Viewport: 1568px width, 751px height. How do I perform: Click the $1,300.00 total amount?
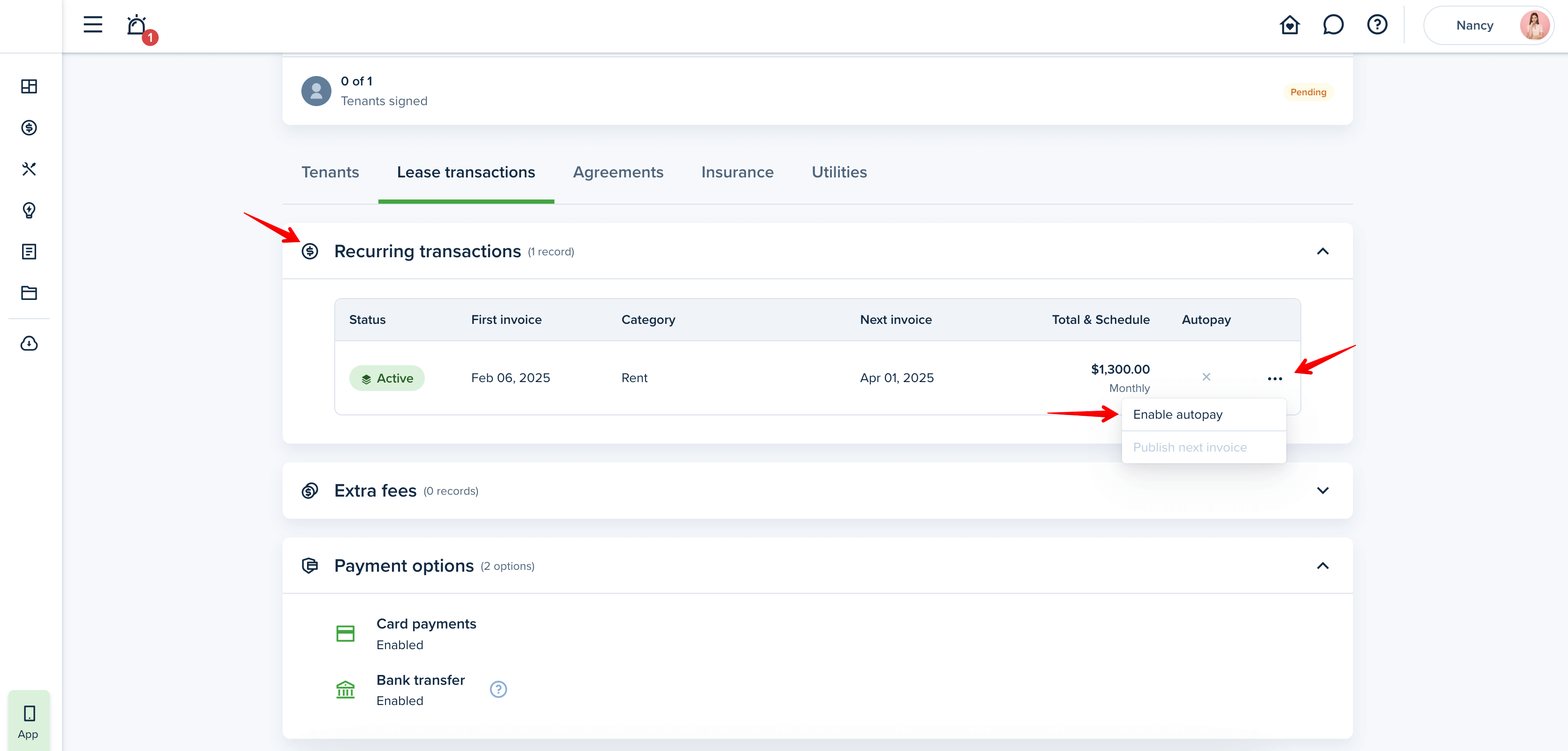pos(1120,369)
